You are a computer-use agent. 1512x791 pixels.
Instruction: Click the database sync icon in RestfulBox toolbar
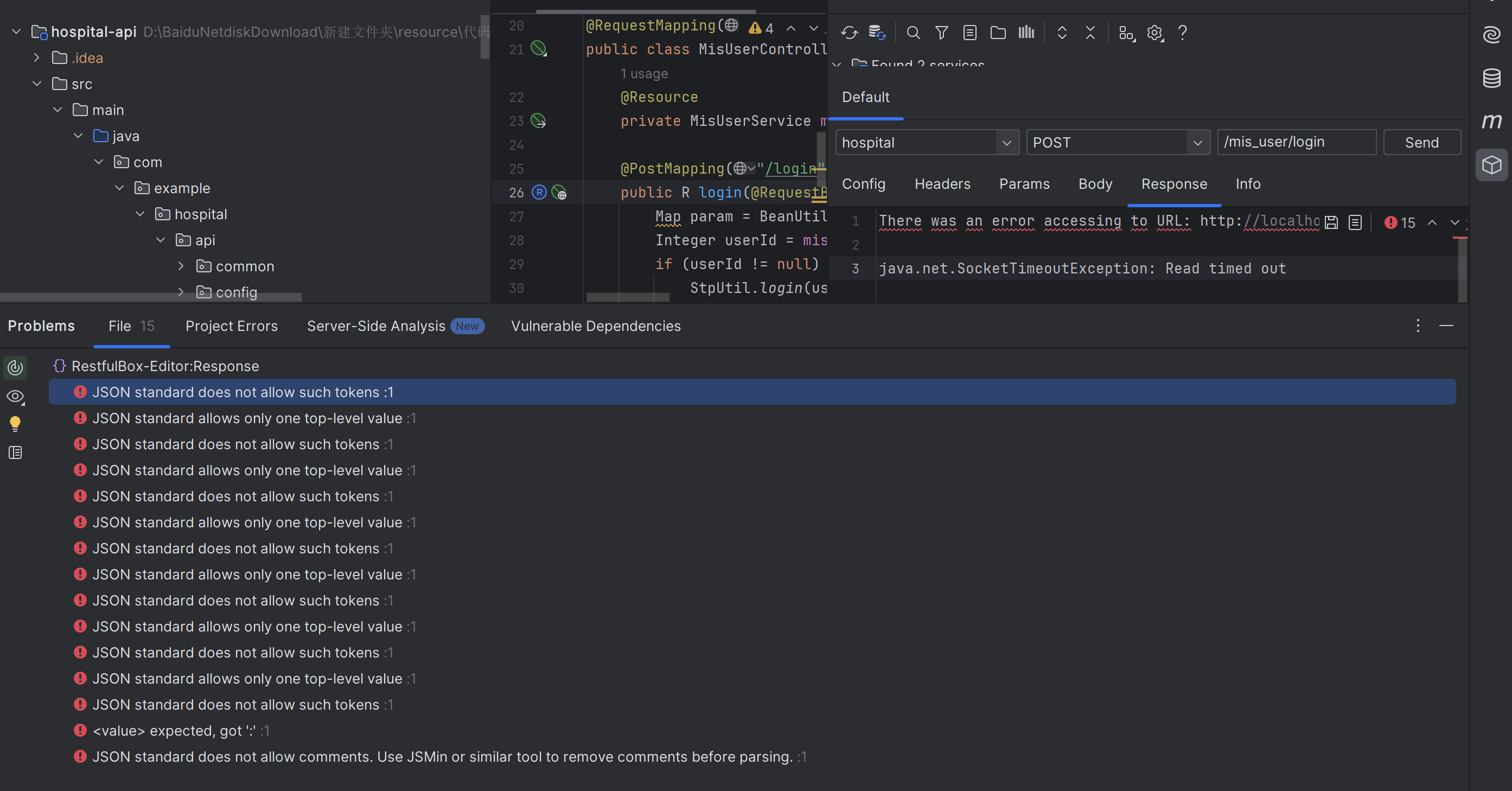[877, 33]
